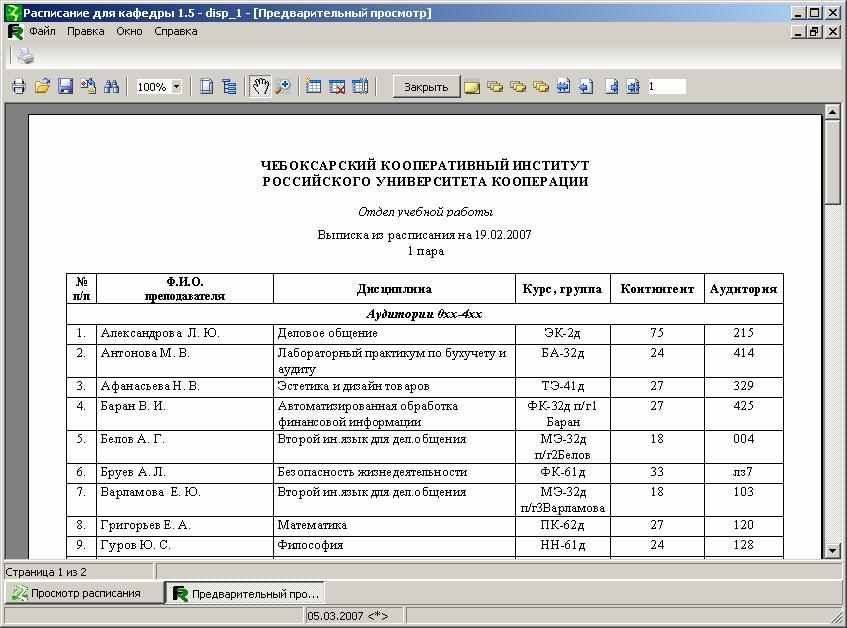Click the red X table icon in toolbar
The height and width of the screenshot is (628, 847).
(x=337, y=87)
